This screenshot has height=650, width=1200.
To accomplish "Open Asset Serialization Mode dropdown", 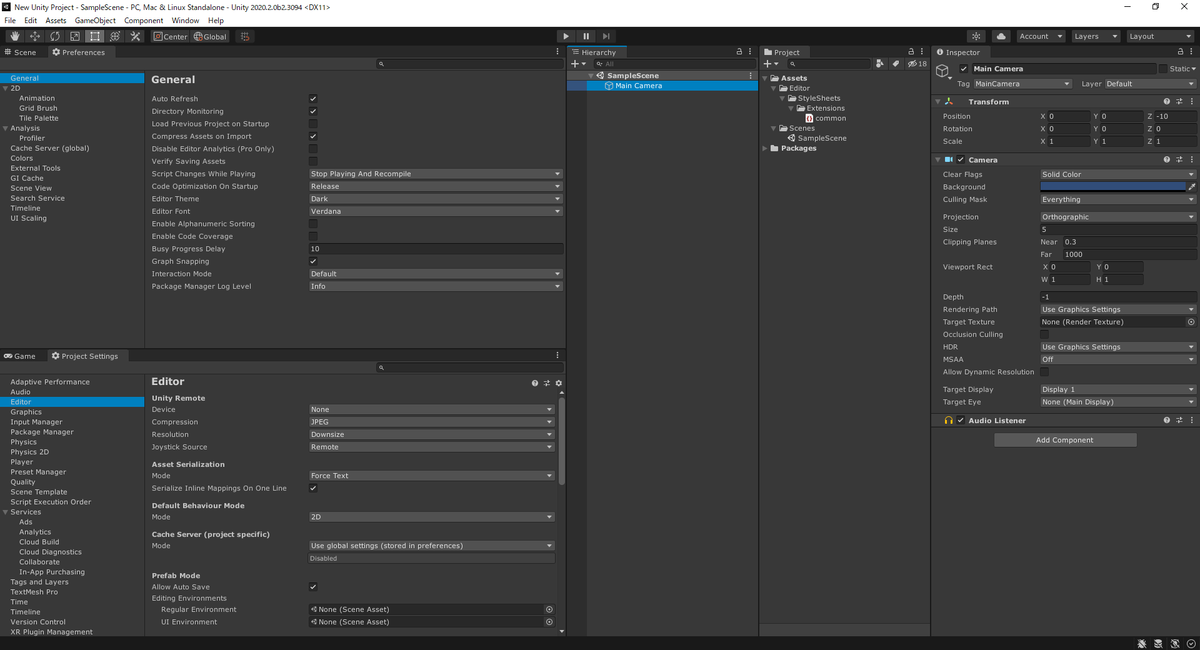I will [x=431, y=476].
